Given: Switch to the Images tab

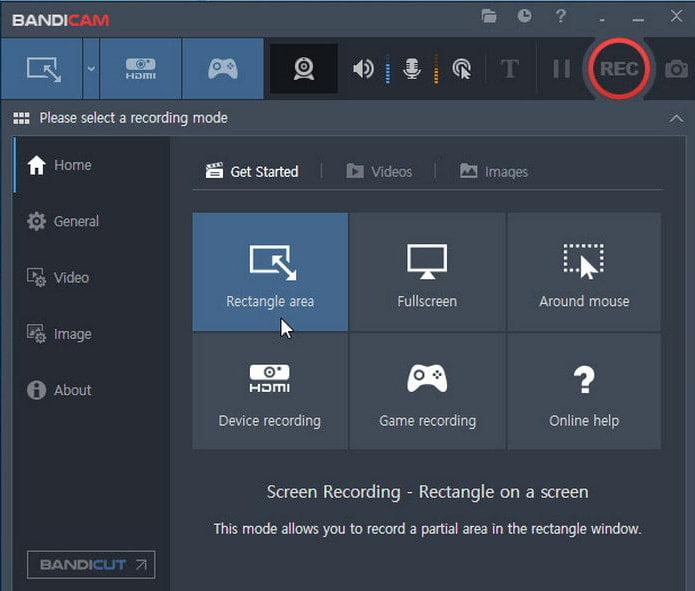Looking at the screenshot, I should point(494,172).
